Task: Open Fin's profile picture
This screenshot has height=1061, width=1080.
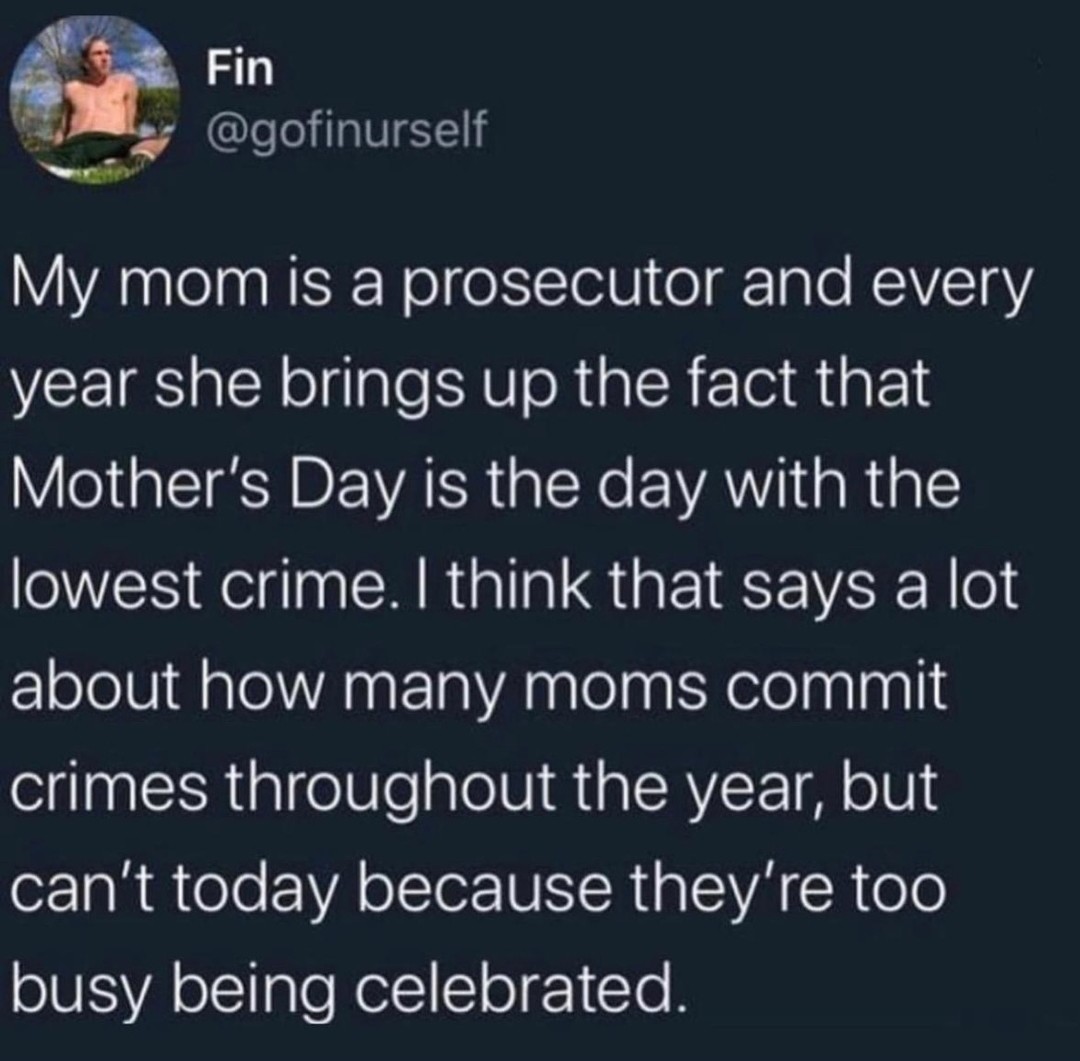Action: 95,101
